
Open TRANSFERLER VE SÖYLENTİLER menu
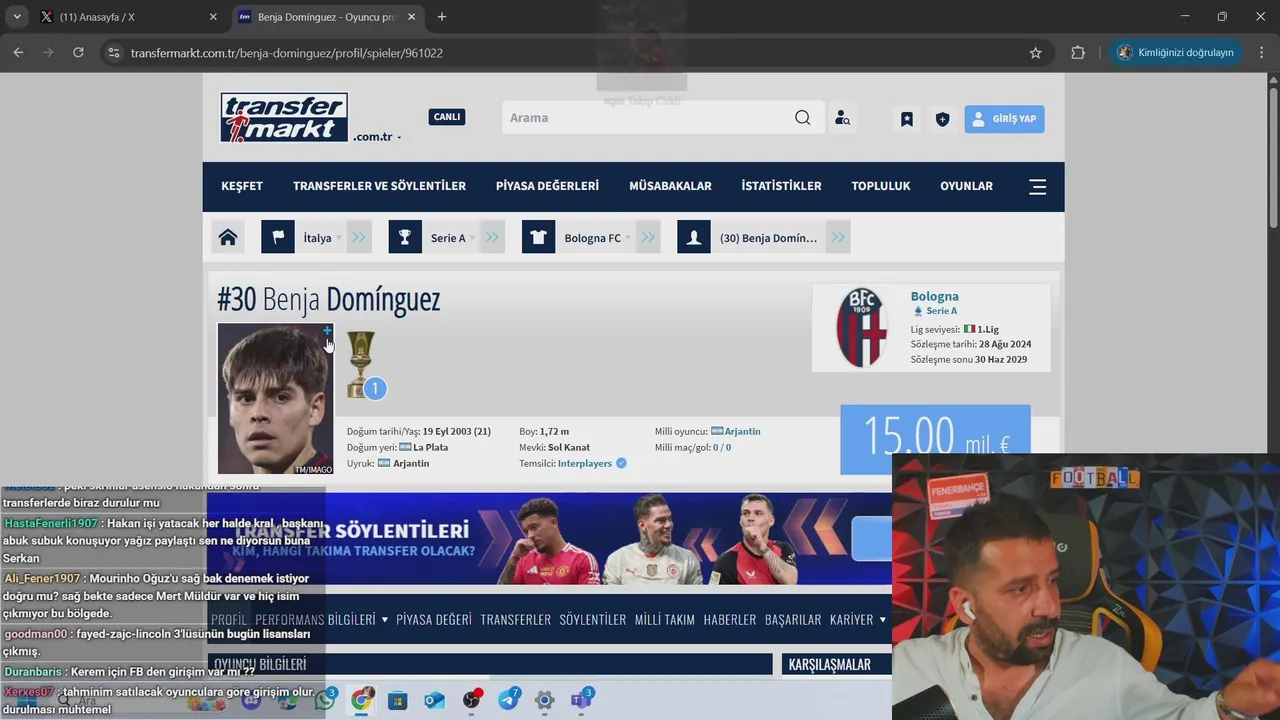[379, 186]
